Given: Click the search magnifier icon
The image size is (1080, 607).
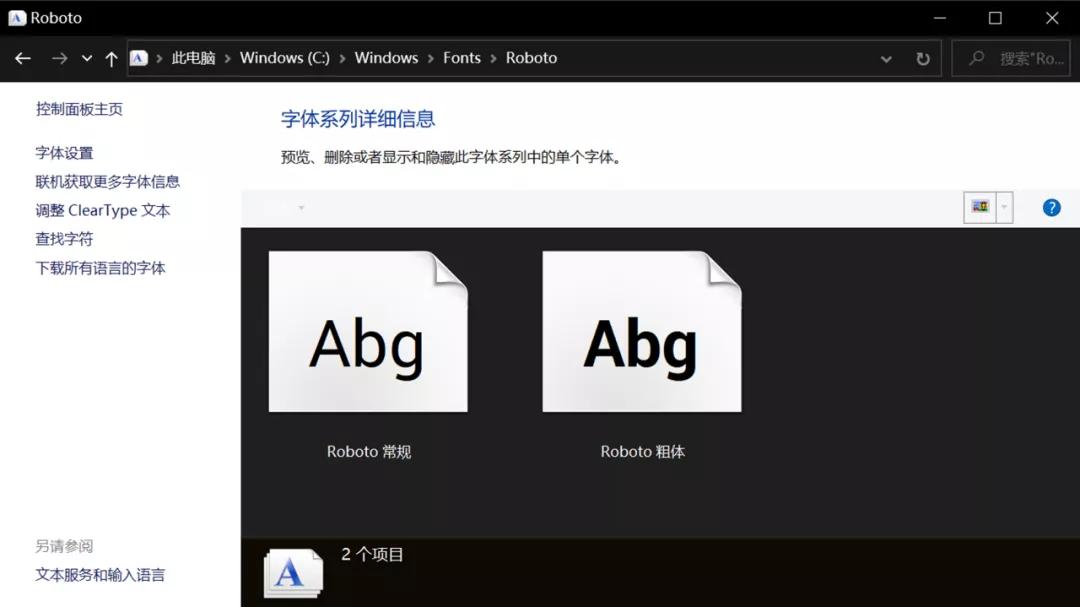Looking at the screenshot, I should [x=975, y=58].
